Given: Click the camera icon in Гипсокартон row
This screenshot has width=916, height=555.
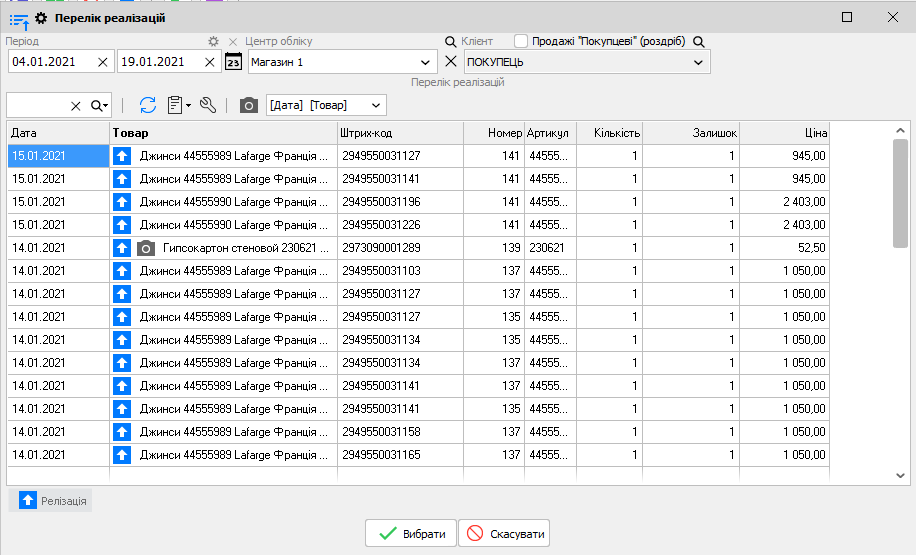Looking at the screenshot, I should [x=146, y=248].
